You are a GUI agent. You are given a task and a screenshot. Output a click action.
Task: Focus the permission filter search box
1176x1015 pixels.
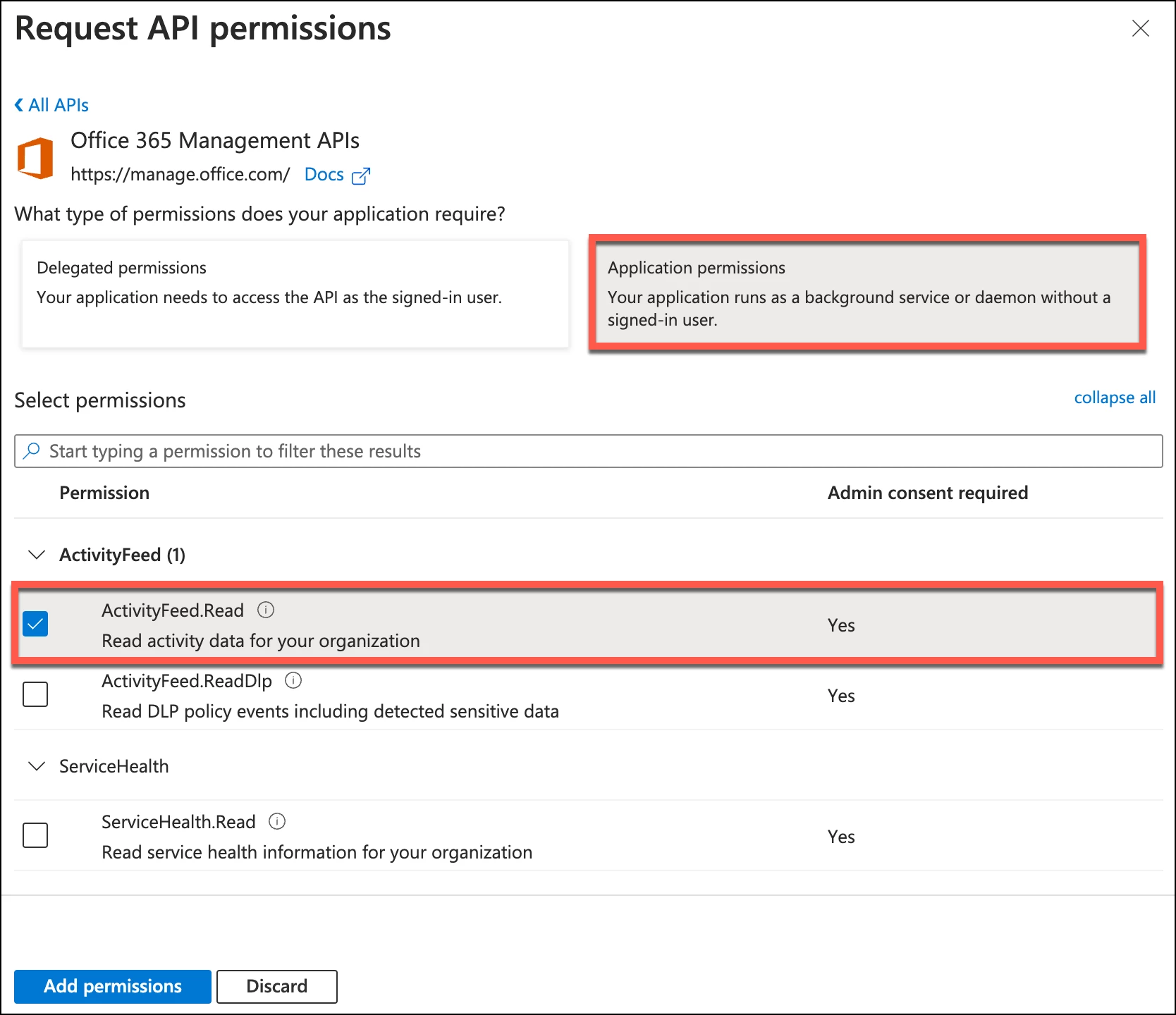[588, 451]
